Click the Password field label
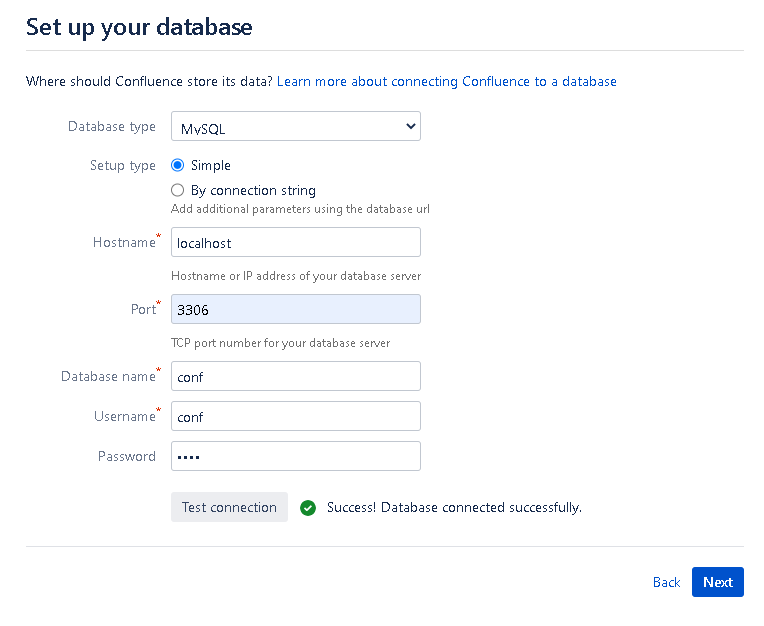 [x=127, y=456]
